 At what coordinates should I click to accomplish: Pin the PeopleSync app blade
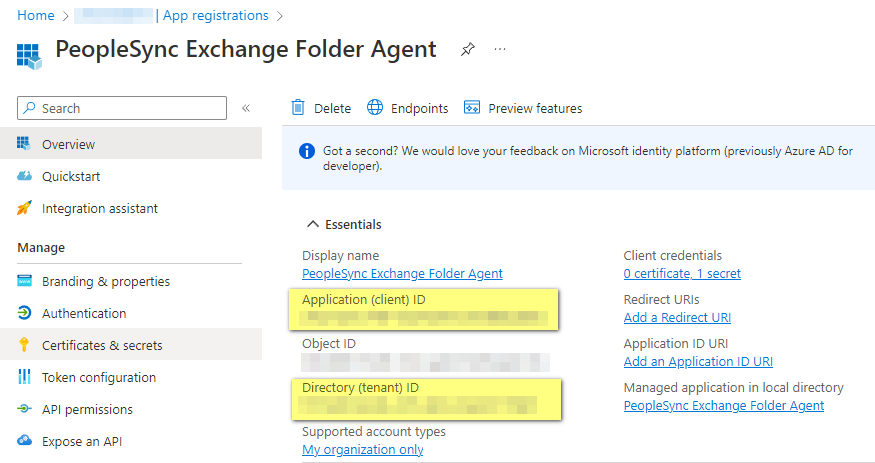coord(468,50)
